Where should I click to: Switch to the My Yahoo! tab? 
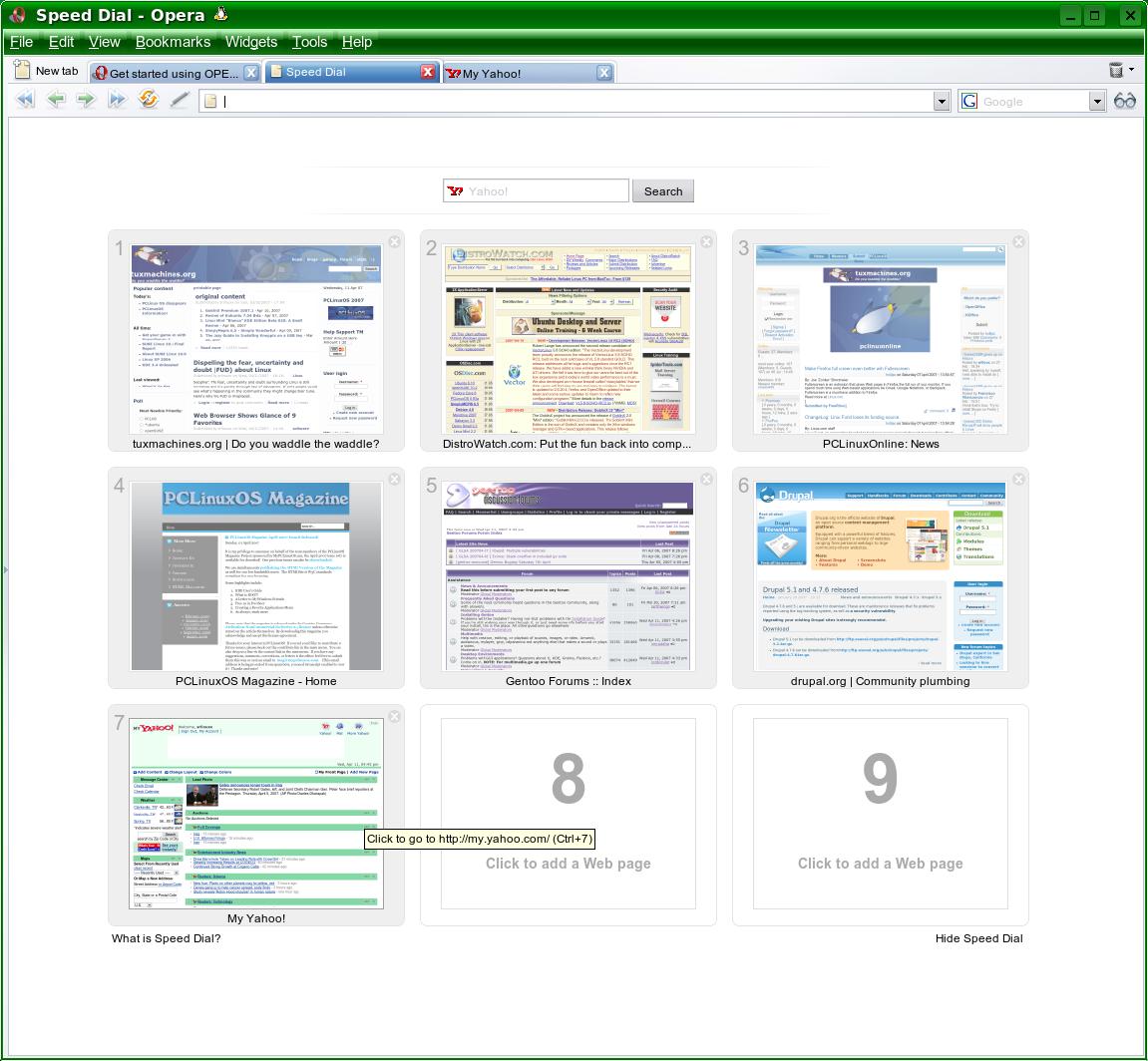529,73
